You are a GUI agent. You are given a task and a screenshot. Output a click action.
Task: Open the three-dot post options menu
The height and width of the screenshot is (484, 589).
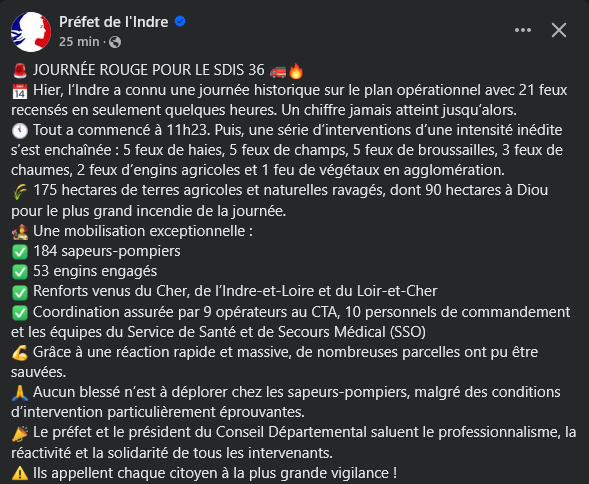coord(523,30)
